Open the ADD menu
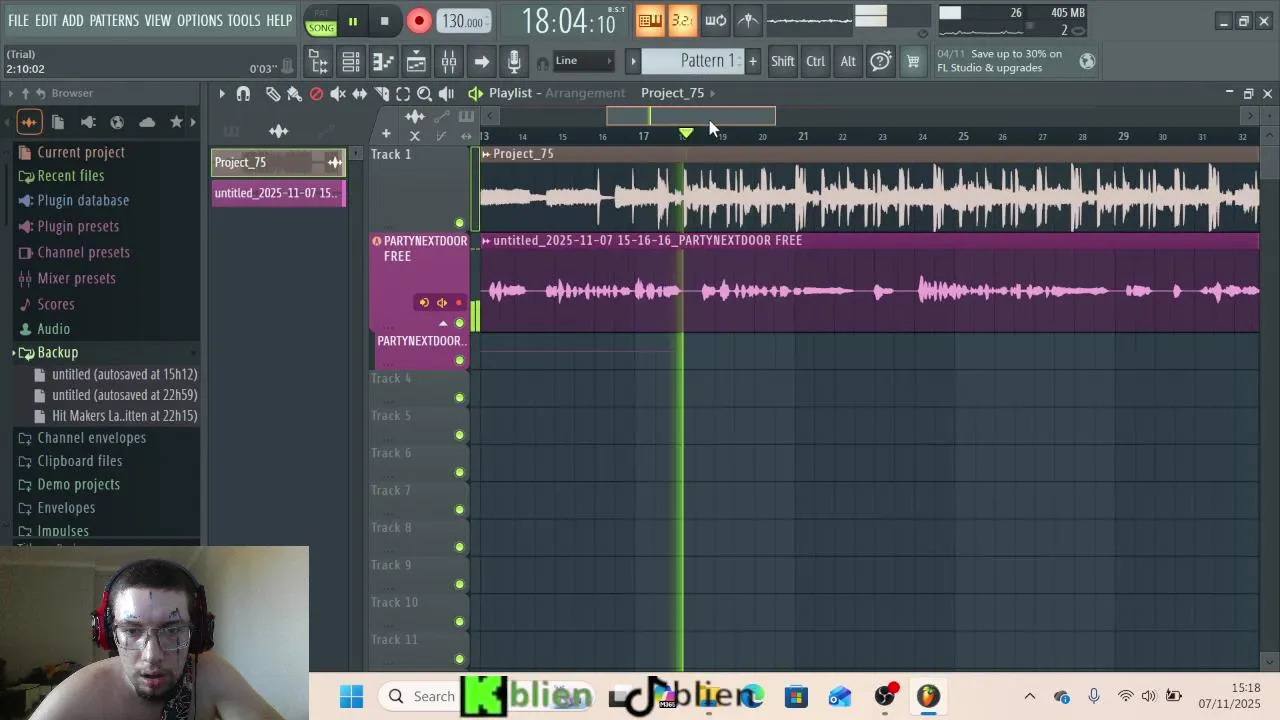 [x=73, y=20]
